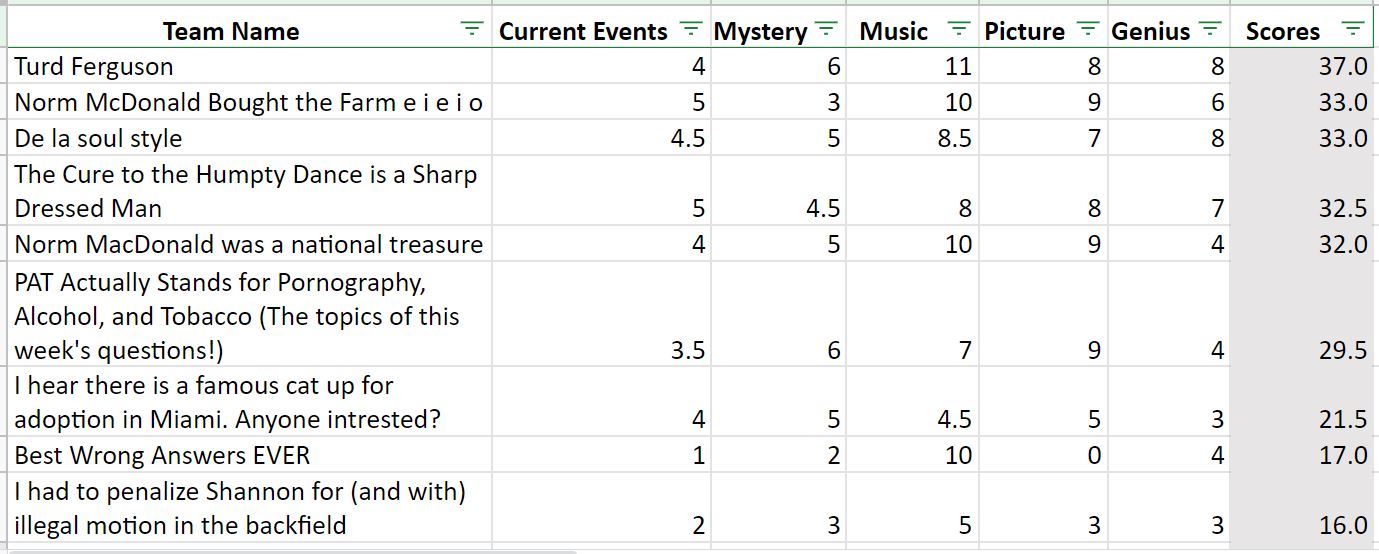Click the famous cat adoption team cell

(249, 402)
